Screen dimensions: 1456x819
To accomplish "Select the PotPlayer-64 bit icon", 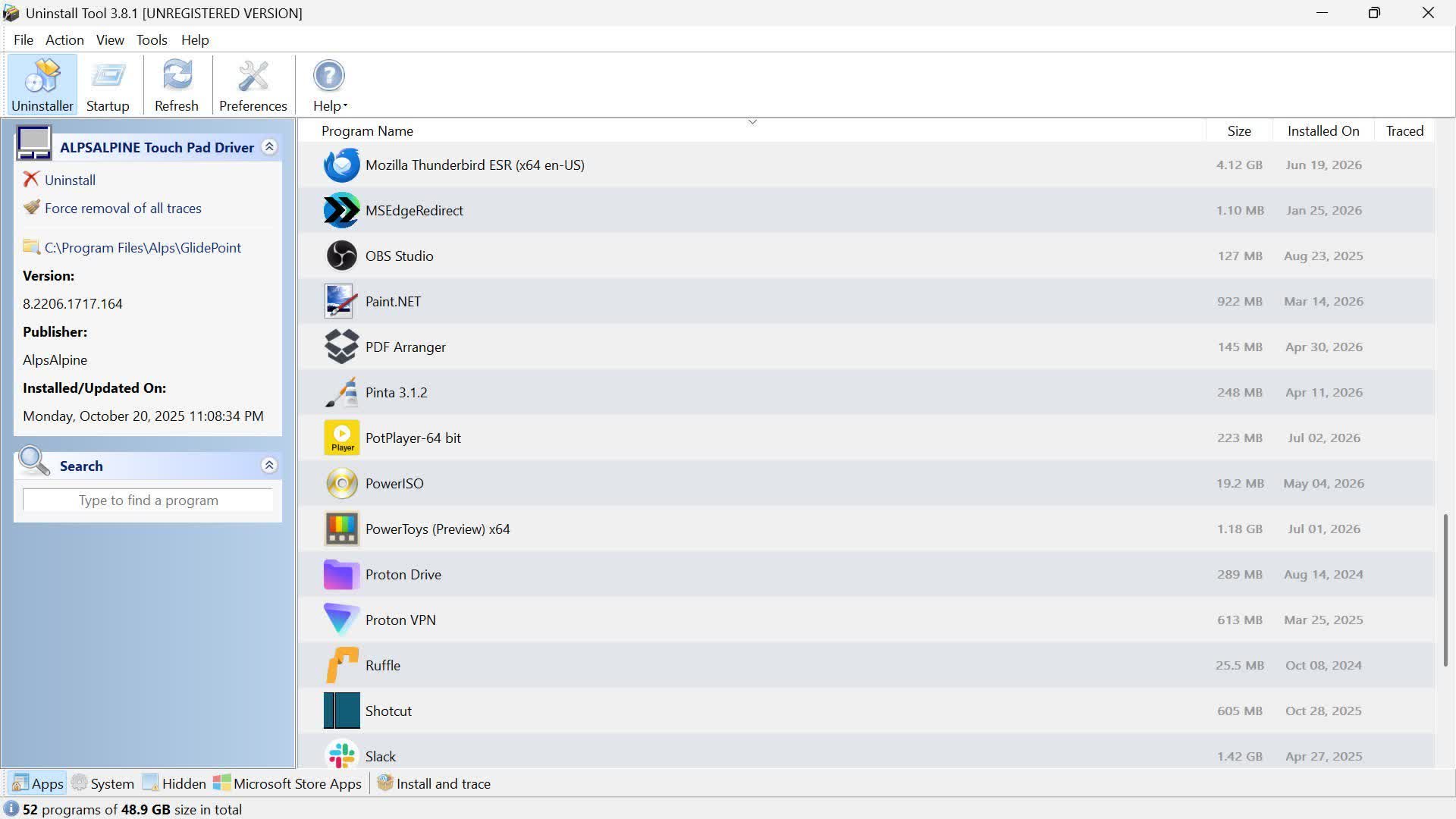I will tap(341, 438).
